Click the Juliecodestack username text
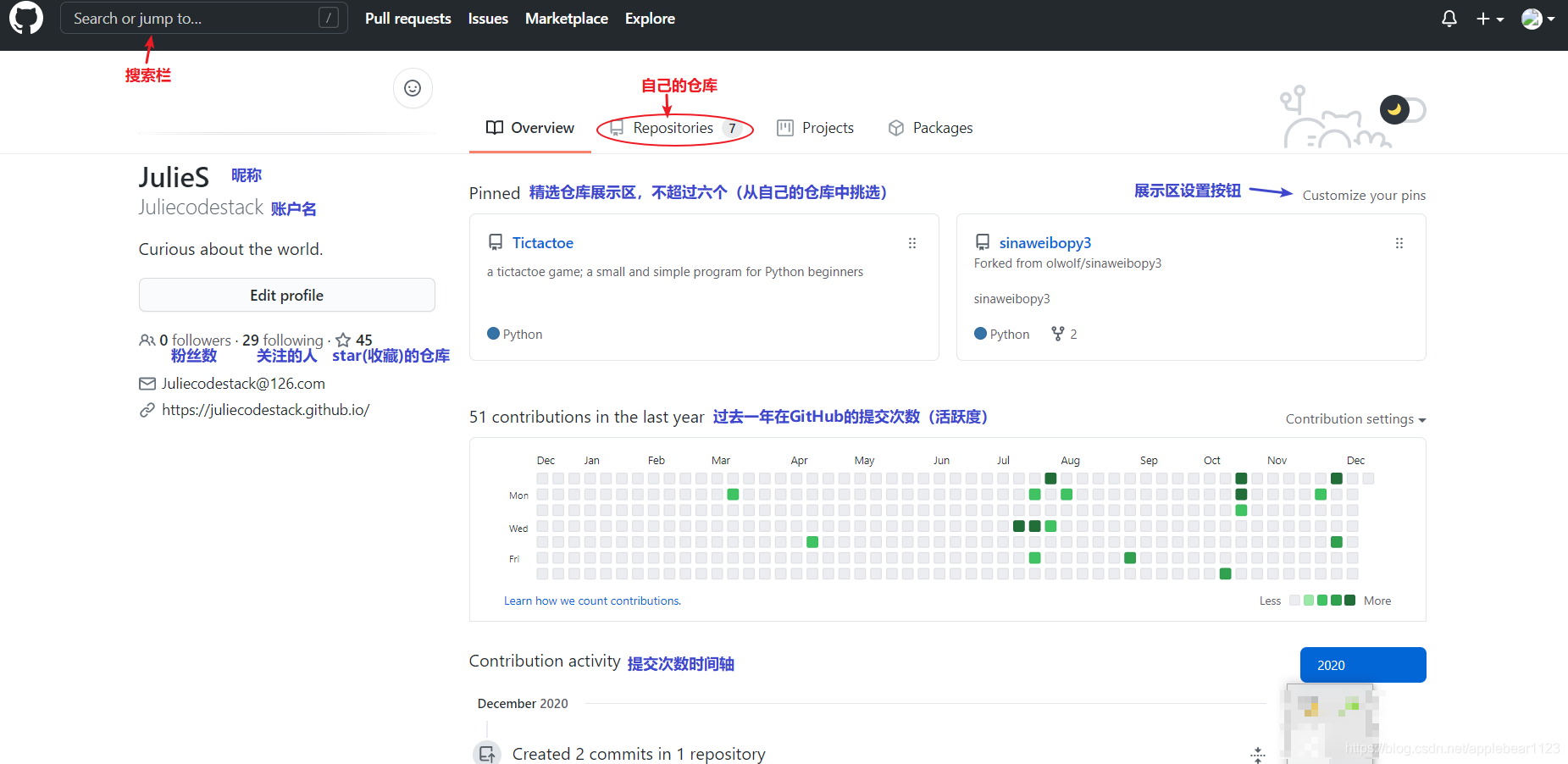 click(x=202, y=207)
